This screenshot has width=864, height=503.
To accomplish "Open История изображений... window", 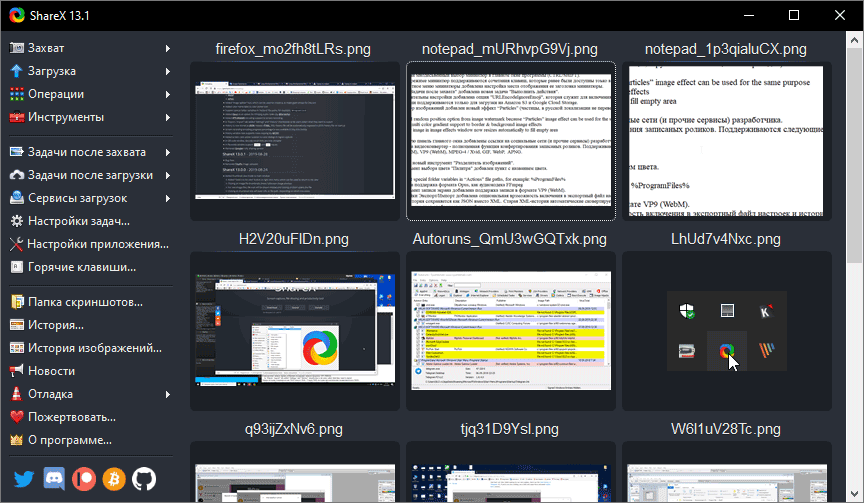I will [x=90, y=348].
